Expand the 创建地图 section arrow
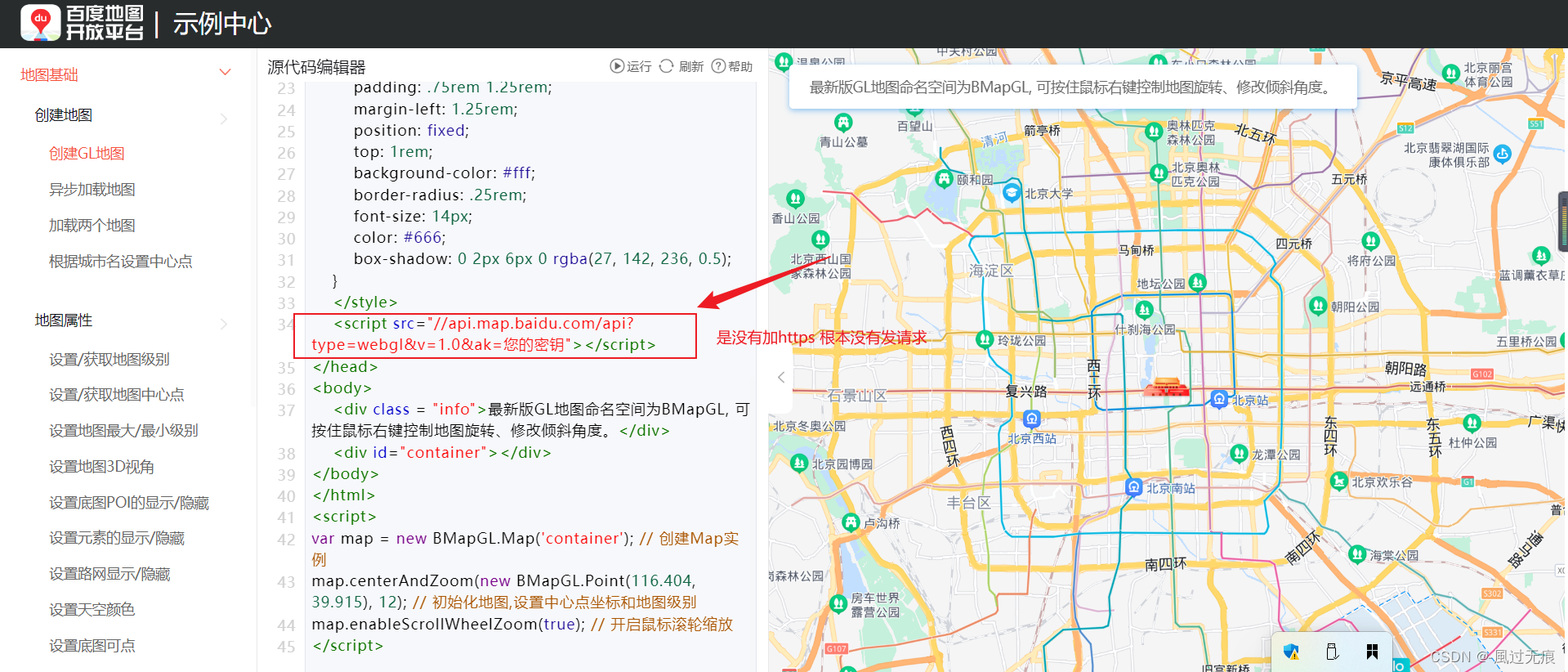 pos(224,119)
